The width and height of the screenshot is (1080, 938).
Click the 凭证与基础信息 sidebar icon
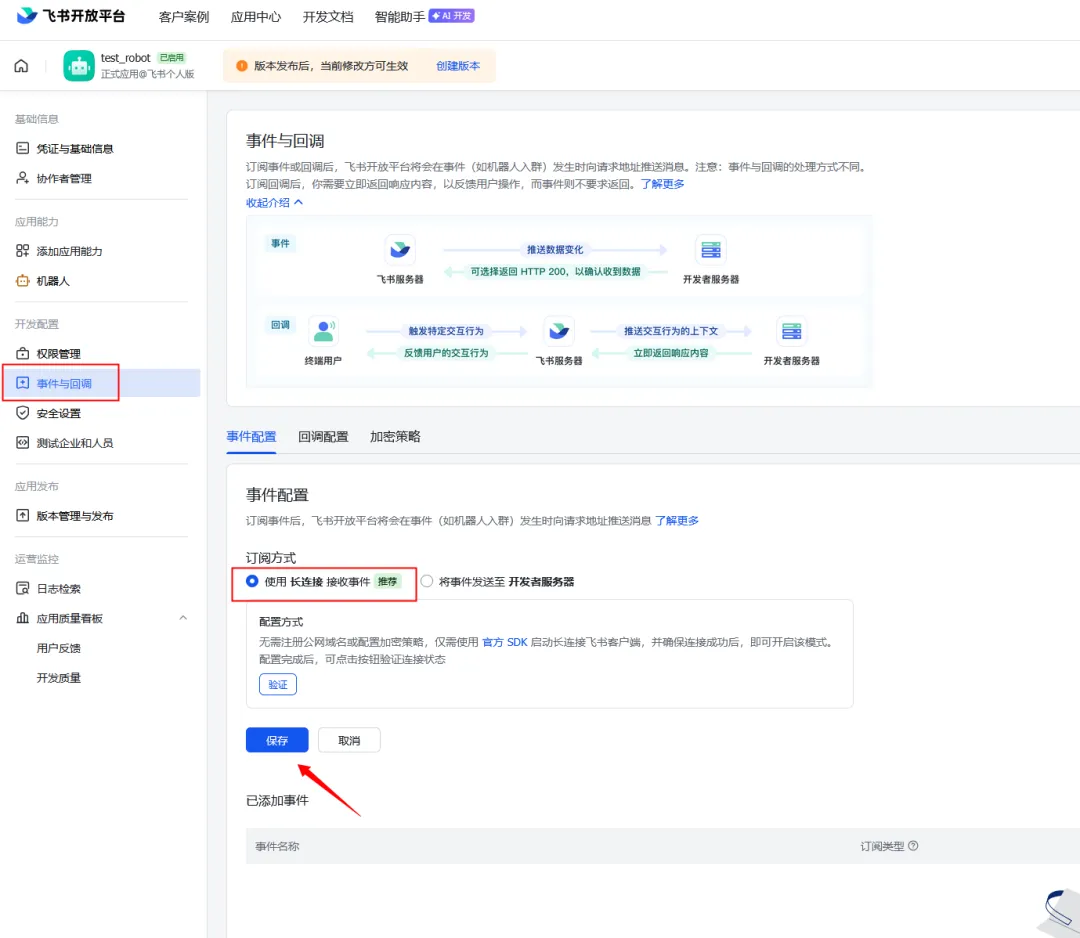click(x=23, y=148)
